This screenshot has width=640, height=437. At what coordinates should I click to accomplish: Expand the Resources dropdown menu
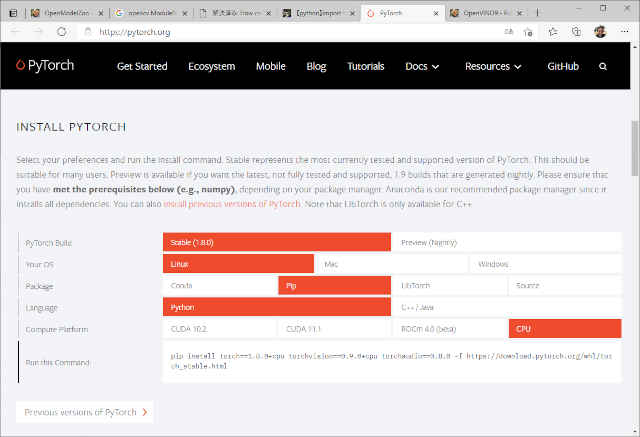point(493,67)
